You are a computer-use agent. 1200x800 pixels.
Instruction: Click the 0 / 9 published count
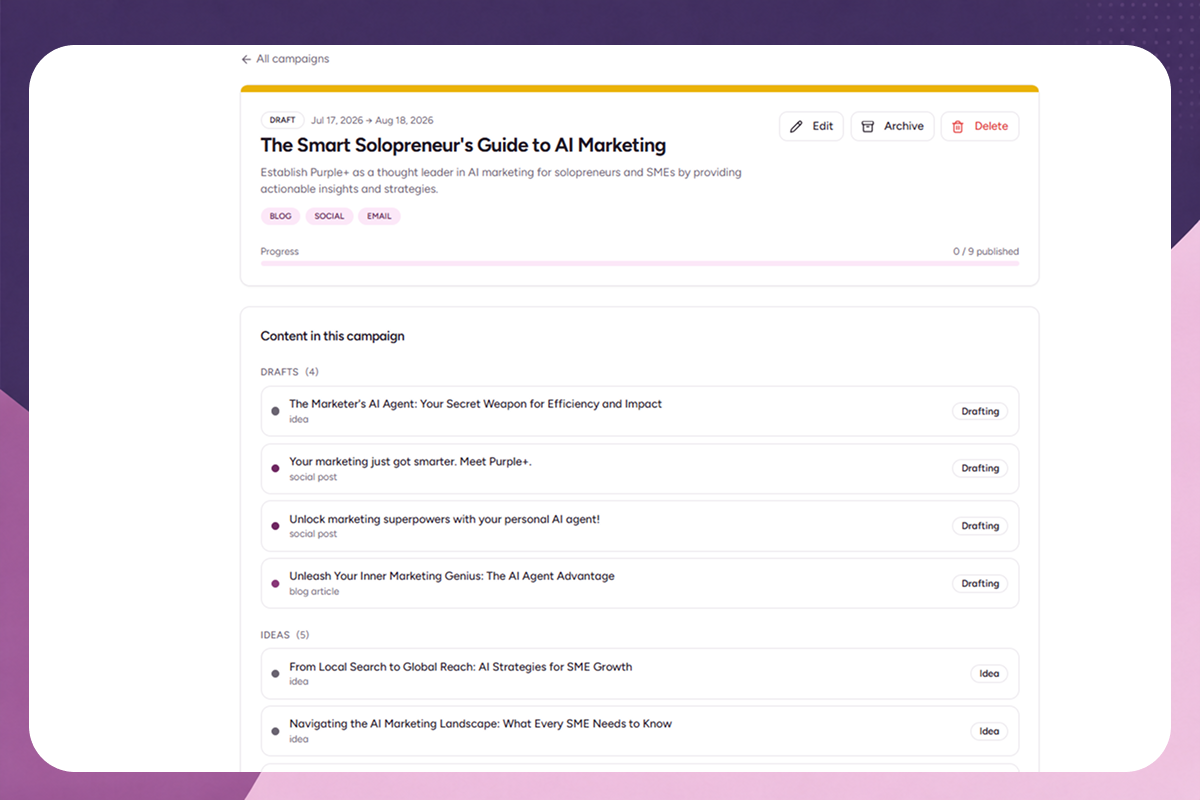[986, 252]
